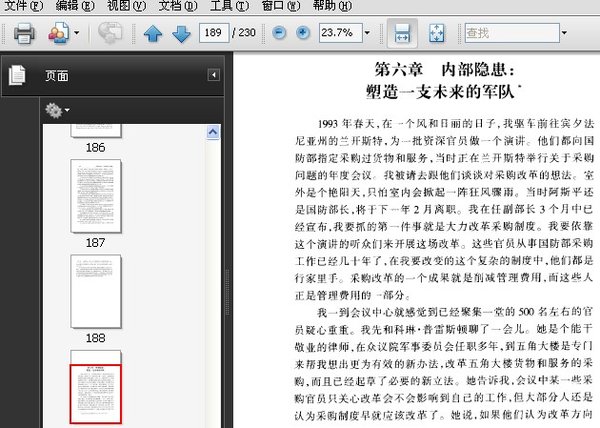Click the grayed-out email icon in toolbar
This screenshot has width=600, height=428.
[110, 34]
